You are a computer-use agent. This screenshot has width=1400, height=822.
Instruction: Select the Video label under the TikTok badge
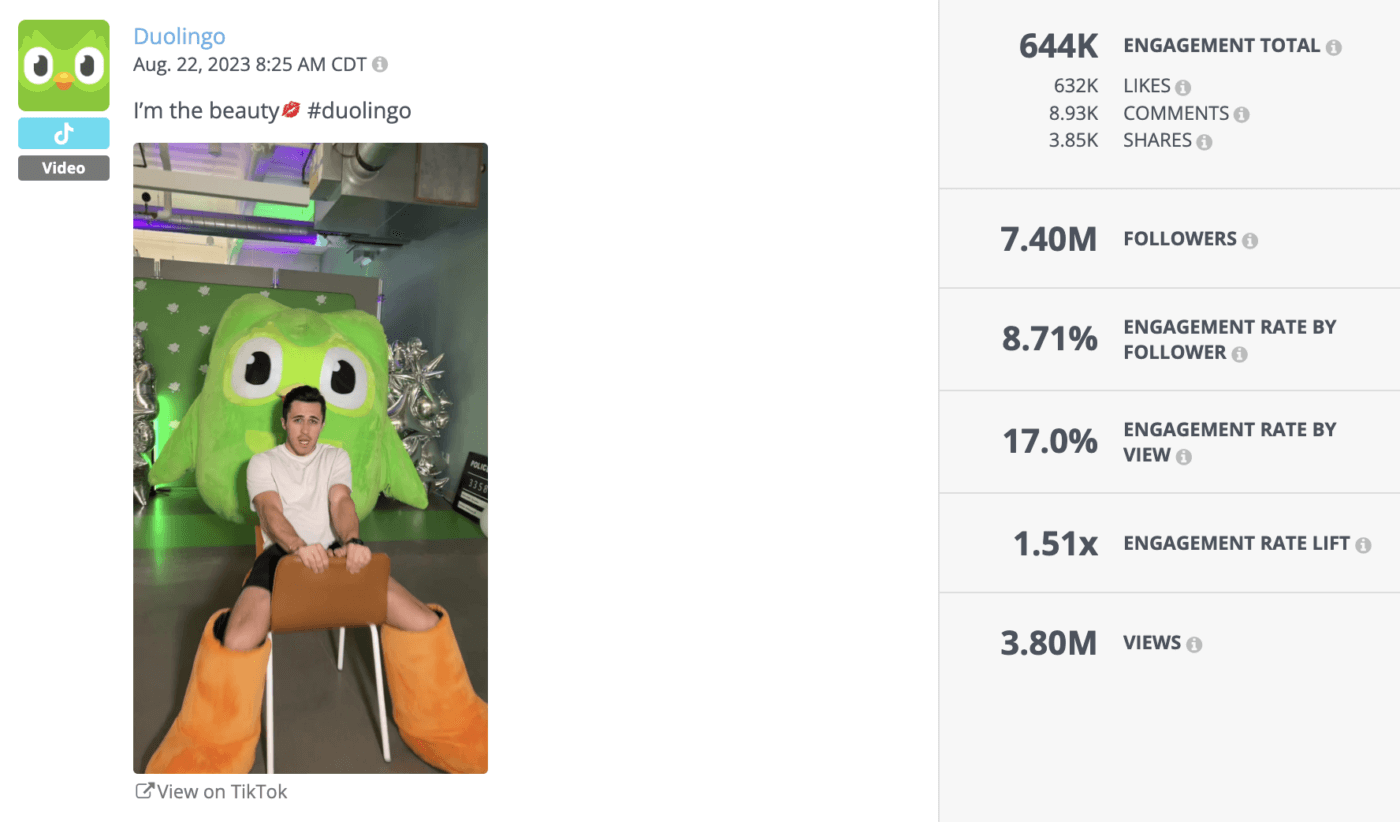(63, 167)
